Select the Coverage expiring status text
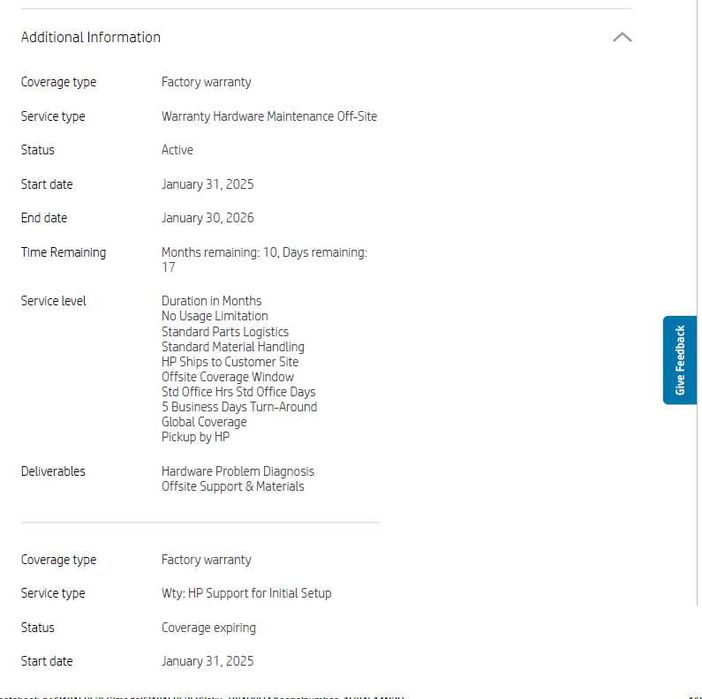 208,628
